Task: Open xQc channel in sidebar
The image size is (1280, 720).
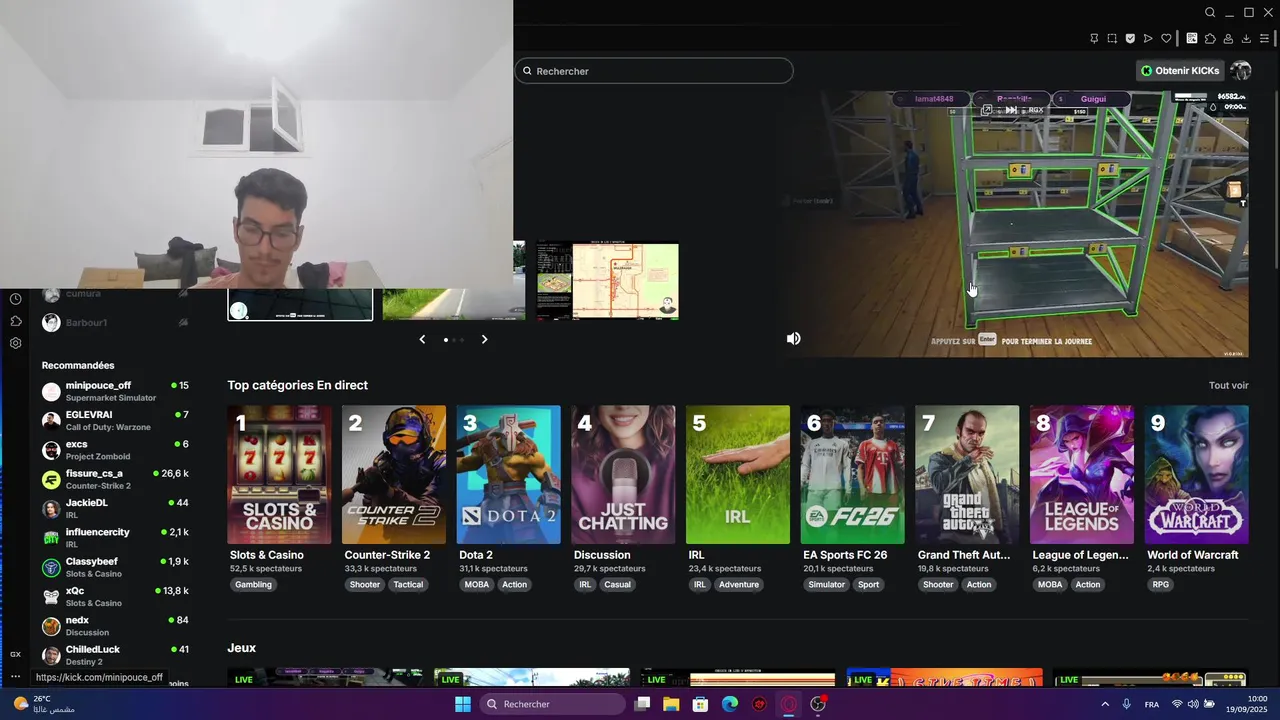Action: [115, 596]
